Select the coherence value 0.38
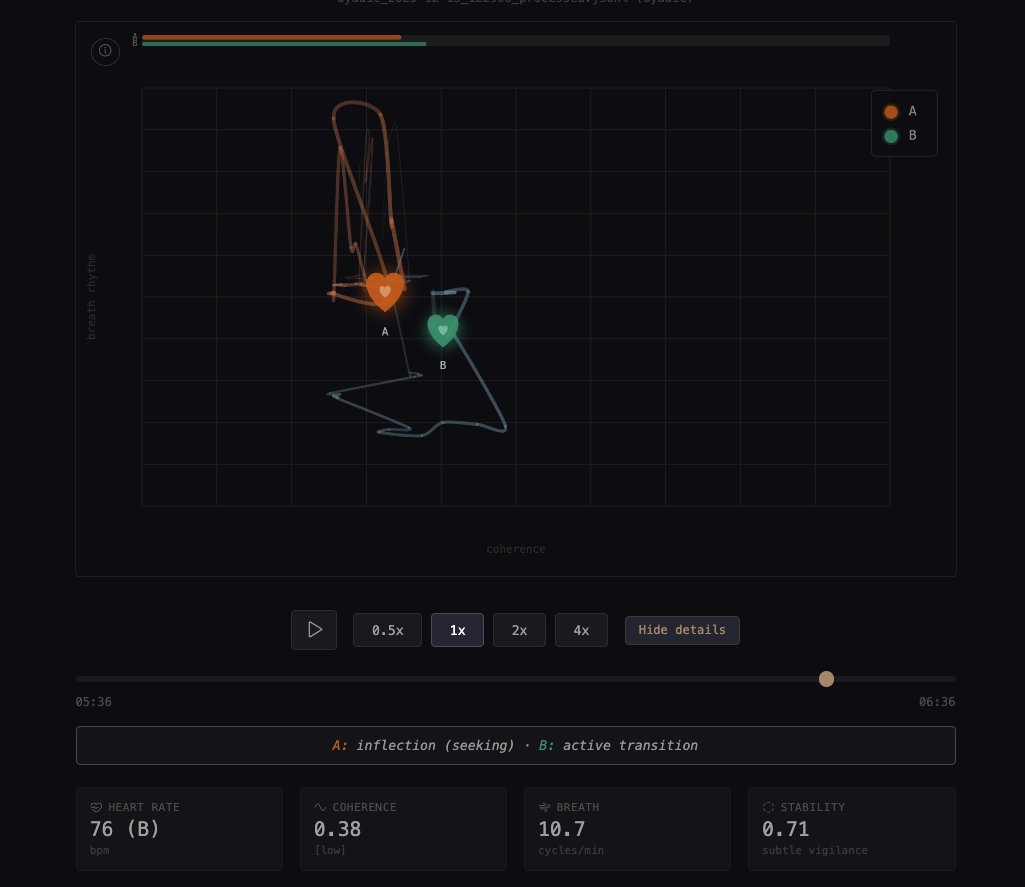The image size is (1025, 887). click(x=337, y=829)
